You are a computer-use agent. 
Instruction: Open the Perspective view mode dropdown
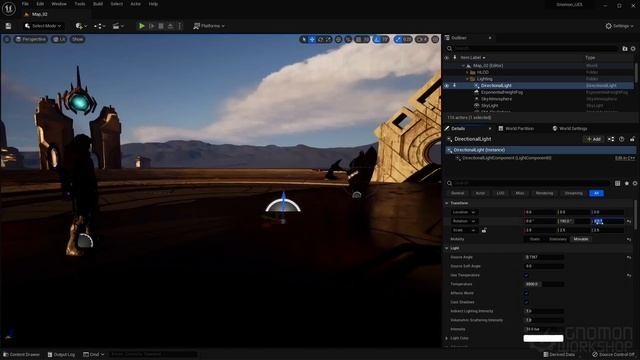[31, 39]
